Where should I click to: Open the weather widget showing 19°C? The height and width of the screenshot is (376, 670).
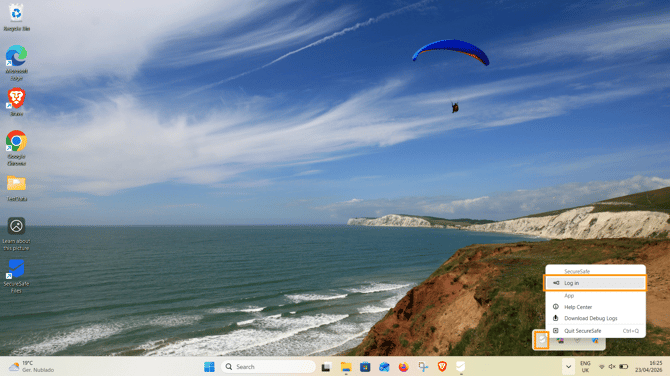[32, 367]
